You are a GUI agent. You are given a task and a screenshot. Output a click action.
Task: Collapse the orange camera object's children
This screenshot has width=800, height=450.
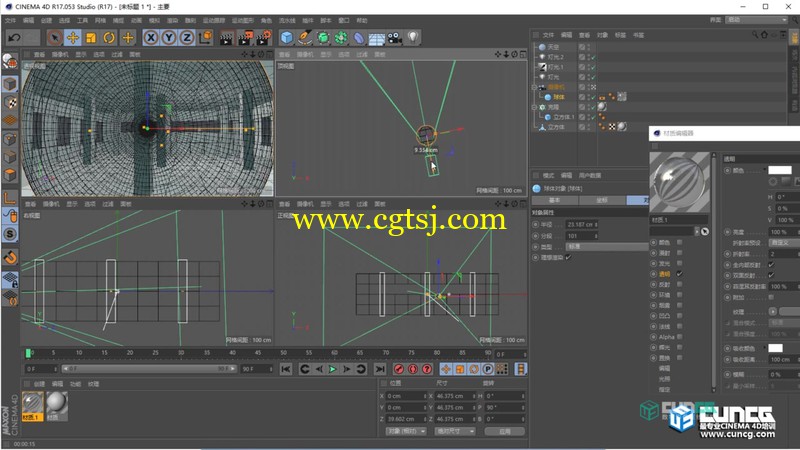535,87
